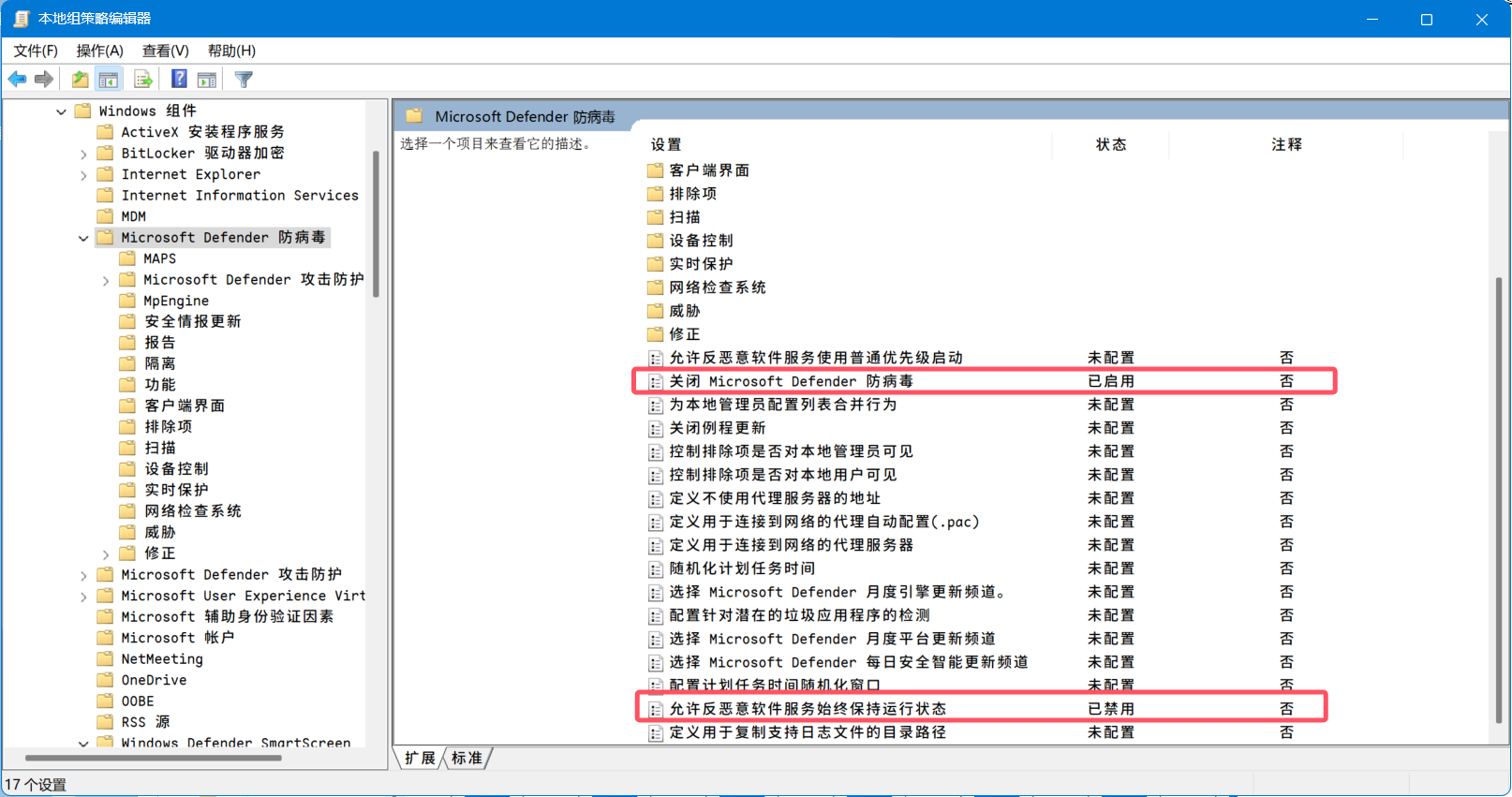Open the 文件(F) menu

(x=36, y=51)
